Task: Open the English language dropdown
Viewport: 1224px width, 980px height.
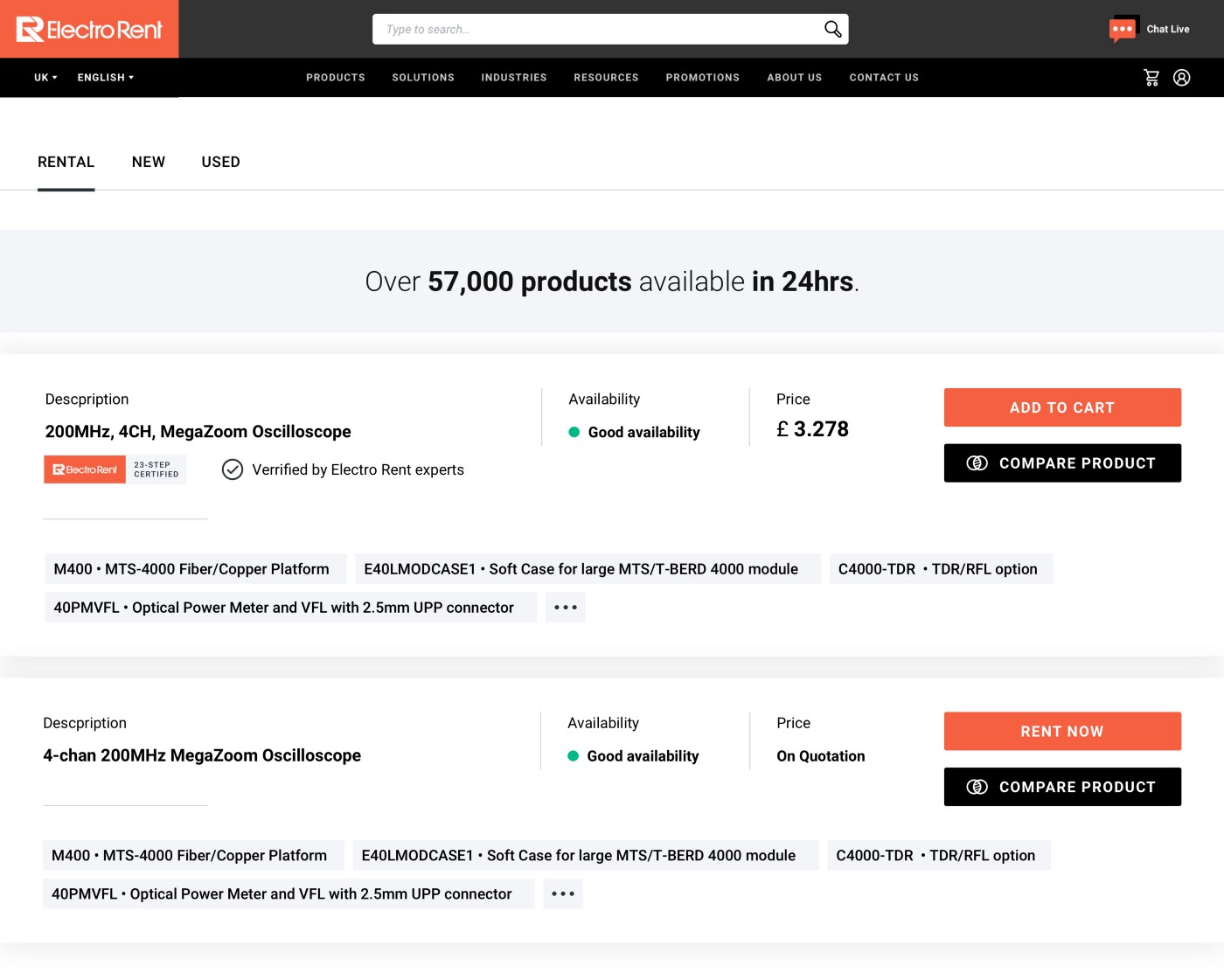Action: click(x=106, y=78)
